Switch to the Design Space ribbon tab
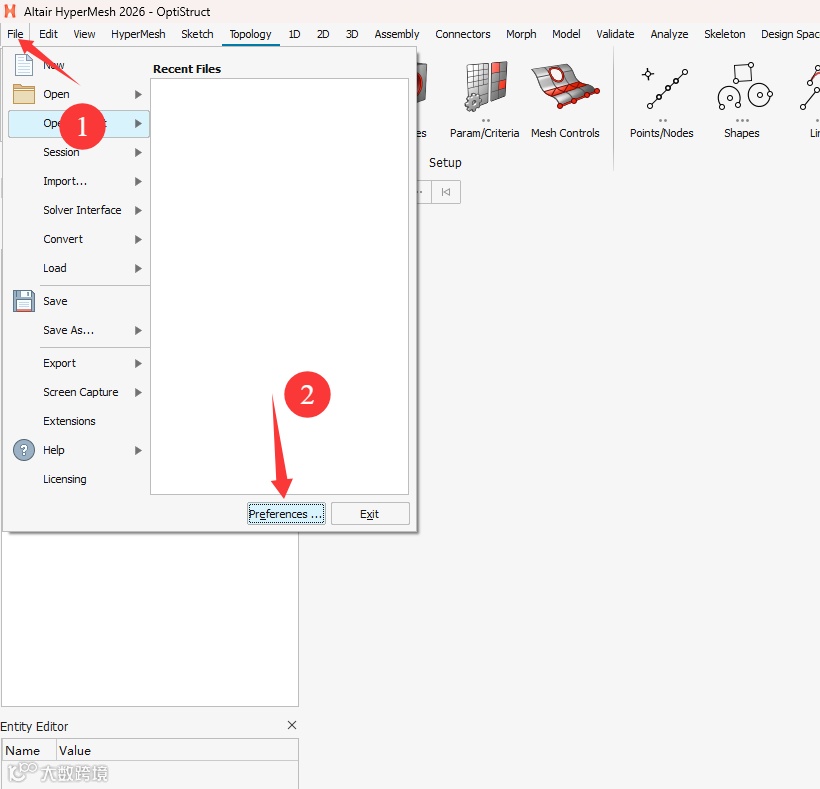The width and height of the screenshot is (820, 789). point(789,34)
